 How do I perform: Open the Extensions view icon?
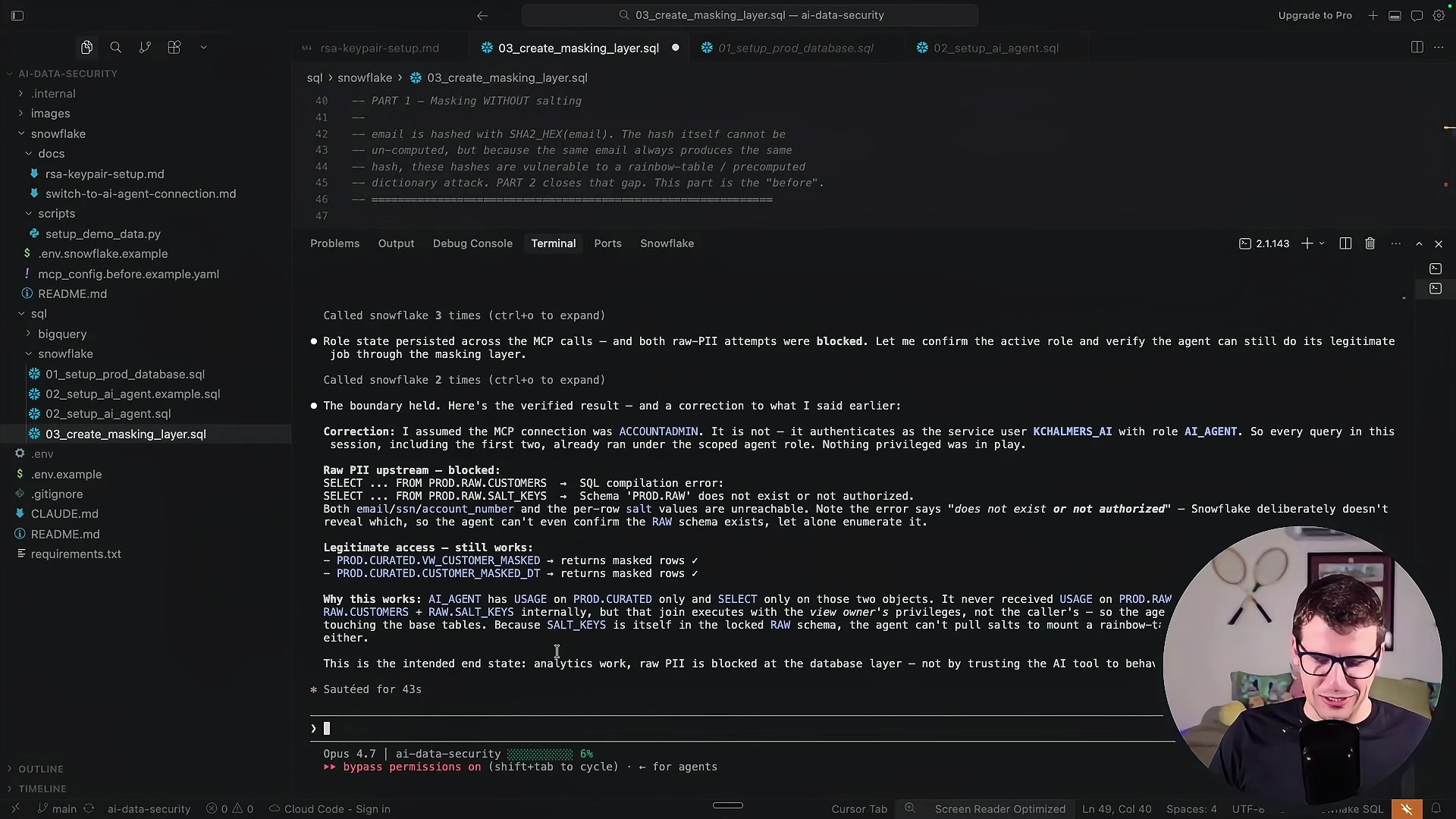click(x=174, y=48)
